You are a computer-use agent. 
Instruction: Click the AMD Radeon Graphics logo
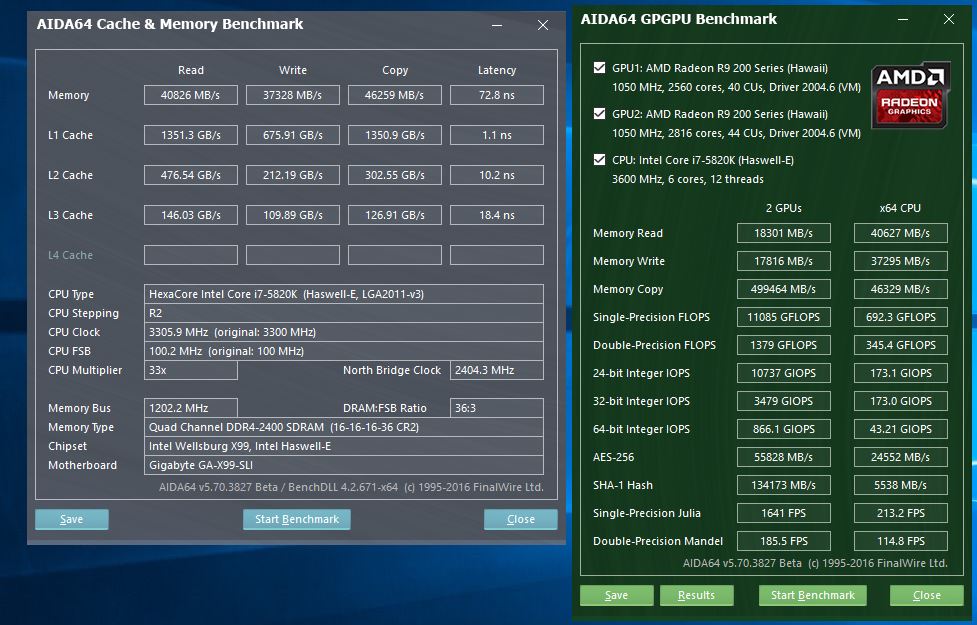coord(910,95)
